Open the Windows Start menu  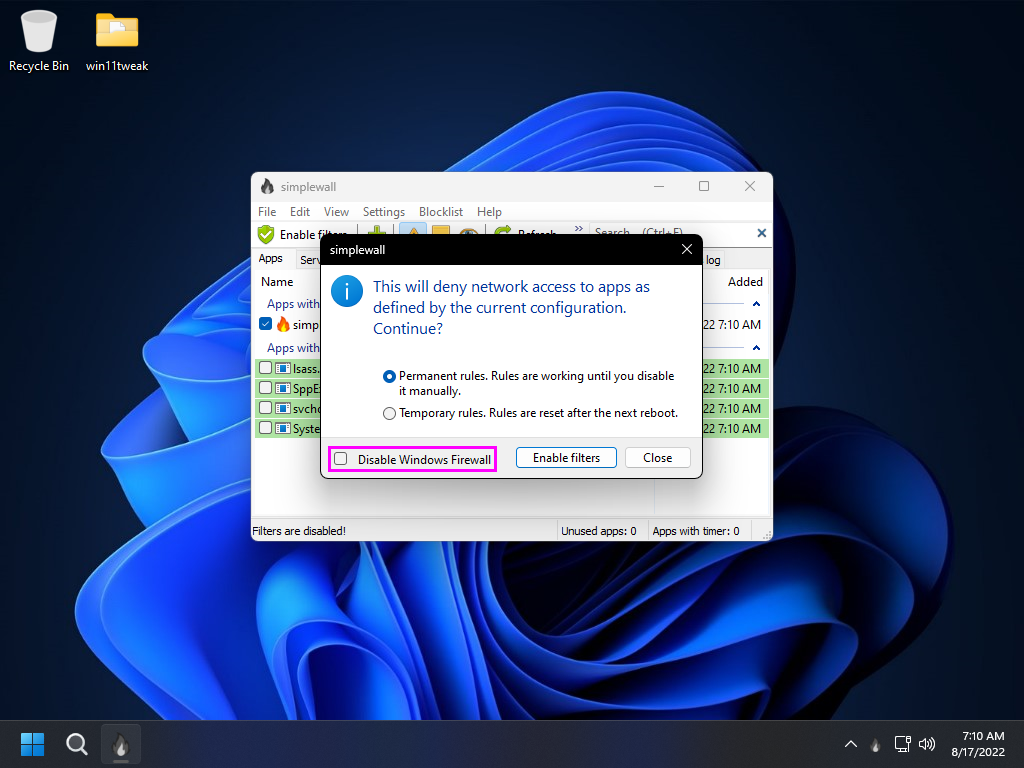click(32, 744)
